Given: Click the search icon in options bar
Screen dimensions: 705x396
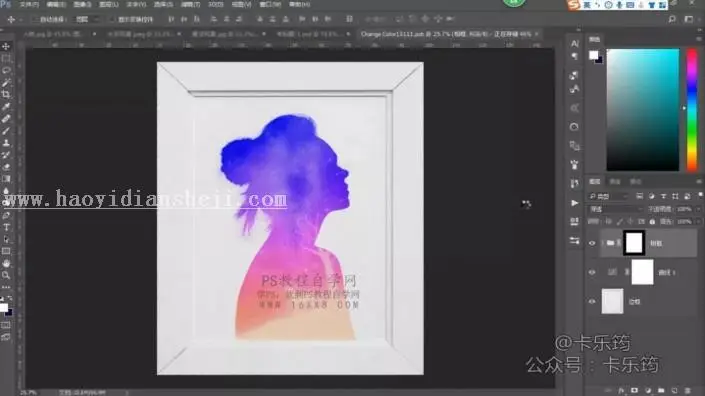Looking at the screenshot, I should 672,19.
